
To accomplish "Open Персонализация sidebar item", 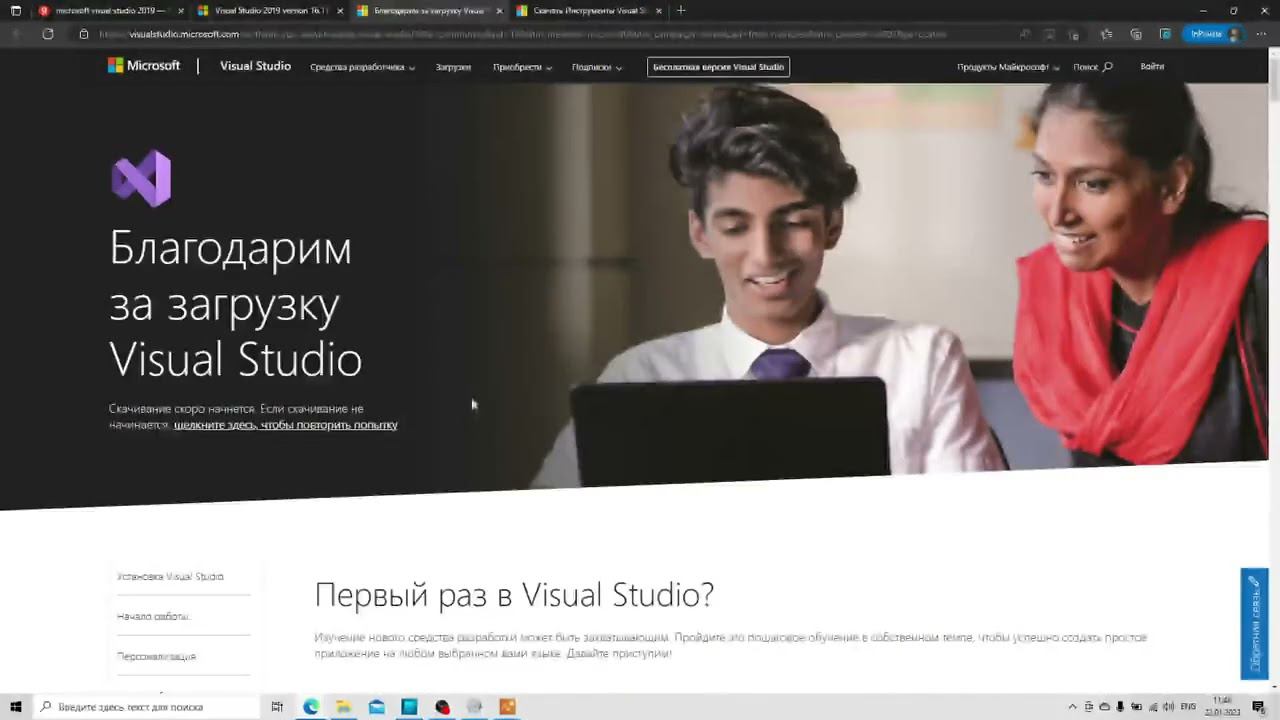I will (x=156, y=657).
